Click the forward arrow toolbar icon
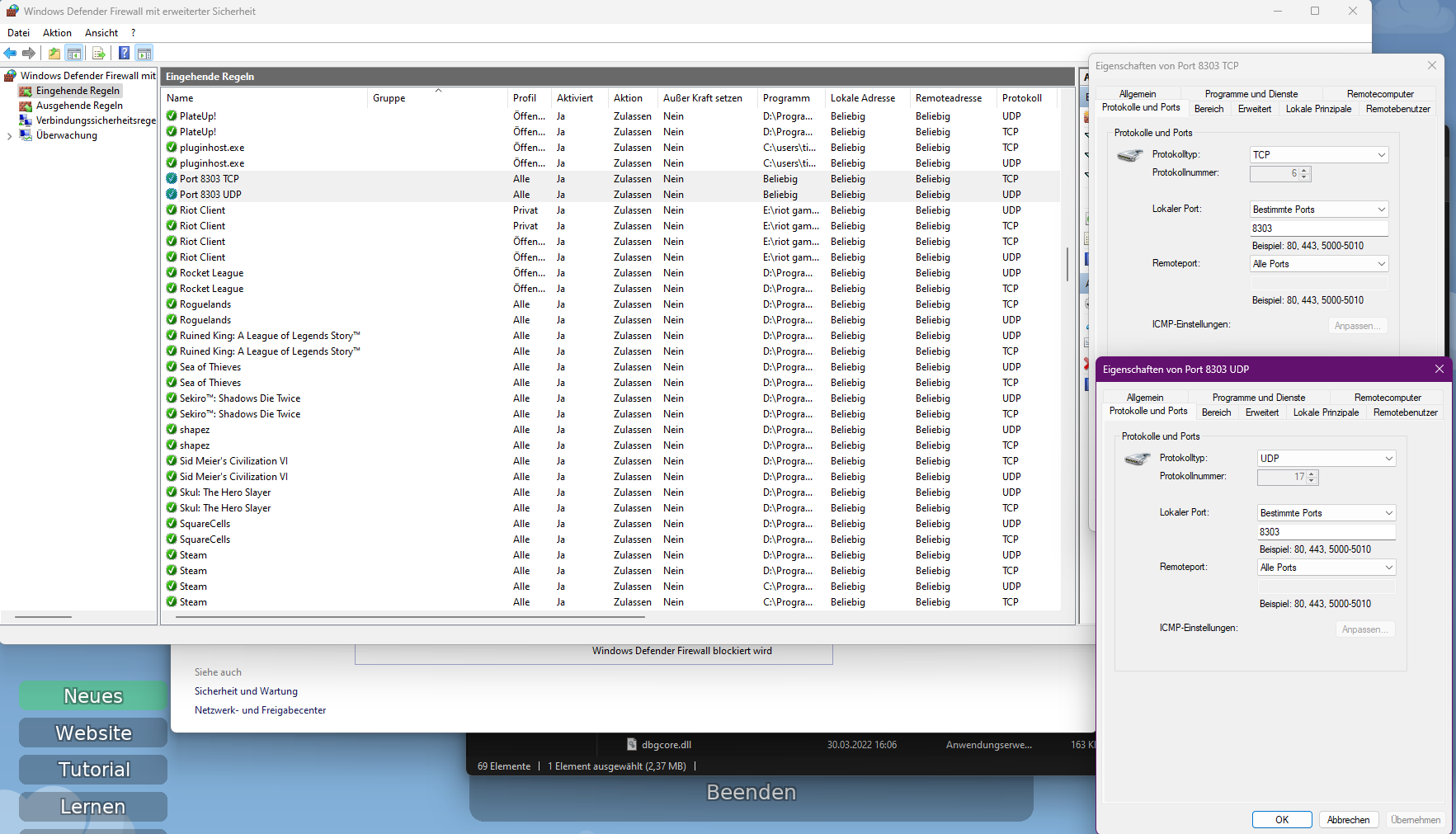Screen dimensions: 1456x834 tap(29, 54)
